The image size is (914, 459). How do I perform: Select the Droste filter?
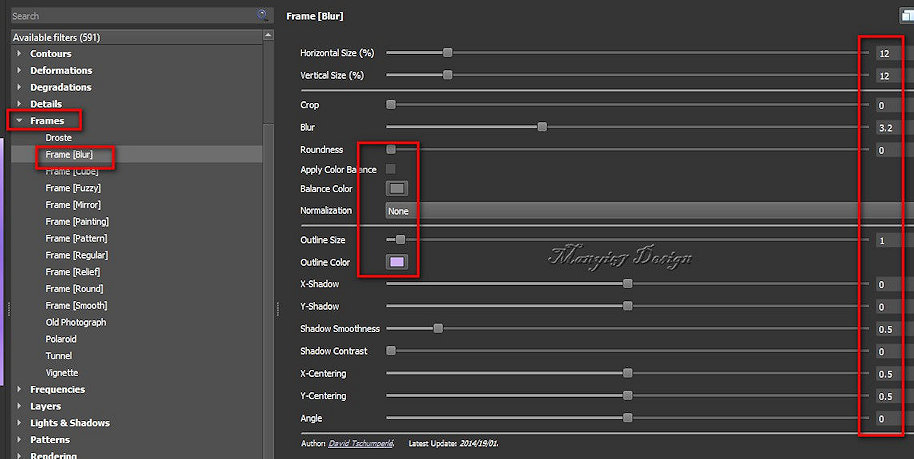point(59,138)
